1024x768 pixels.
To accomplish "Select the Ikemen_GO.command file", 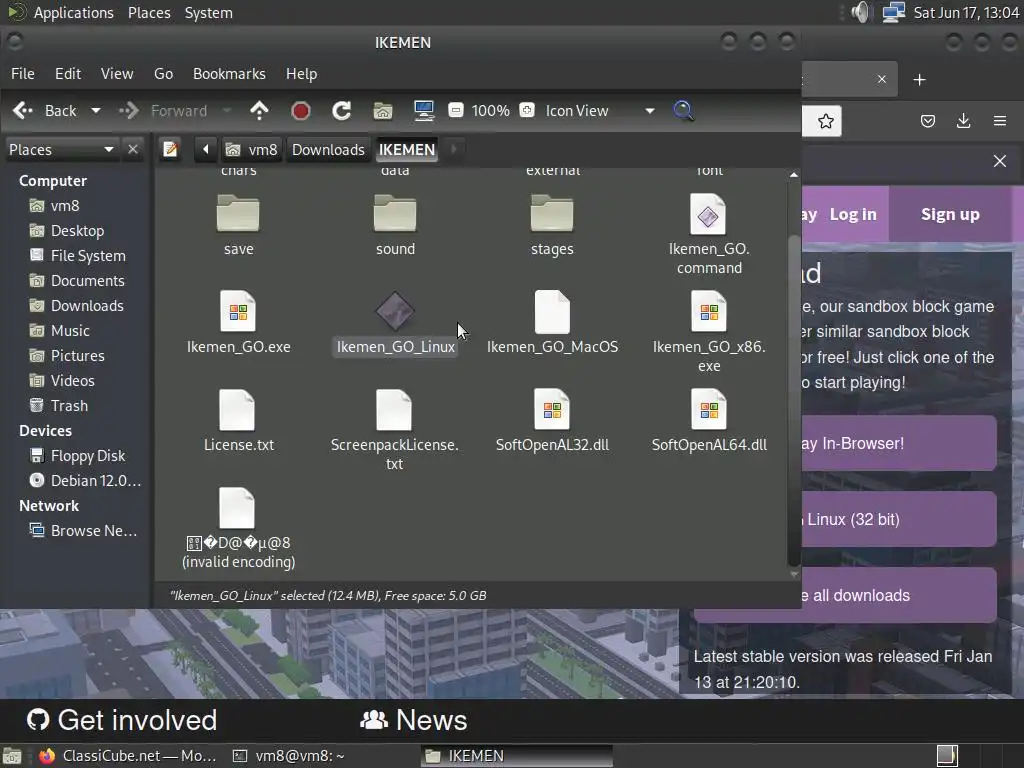I will coord(709,234).
